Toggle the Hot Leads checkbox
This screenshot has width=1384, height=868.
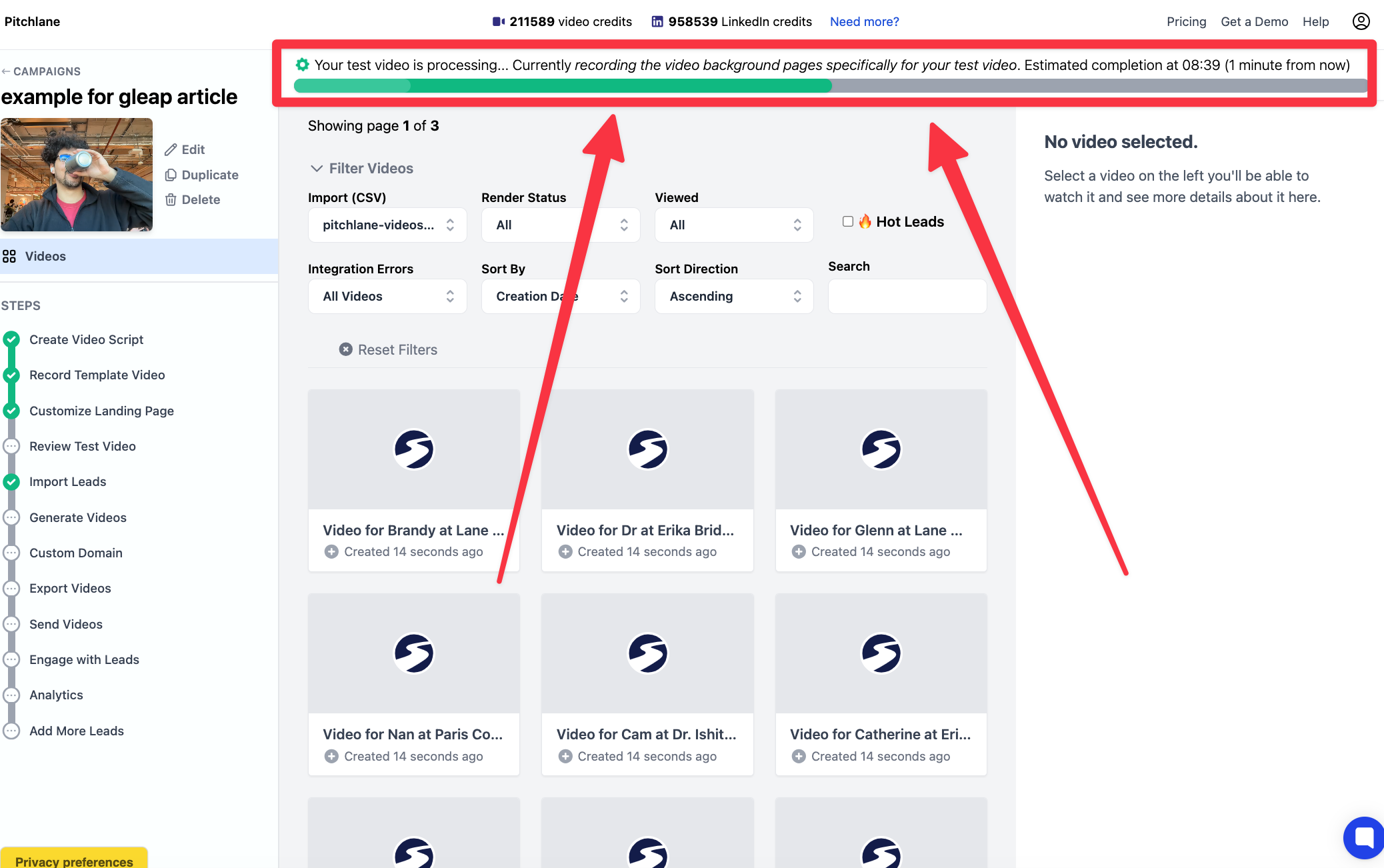pyautogui.click(x=847, y=221)
